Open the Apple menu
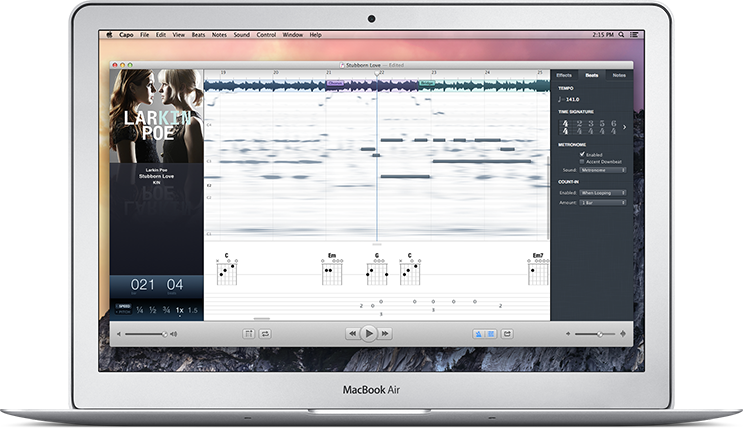Viewport: 743px width, 429px height. (109, 35)
